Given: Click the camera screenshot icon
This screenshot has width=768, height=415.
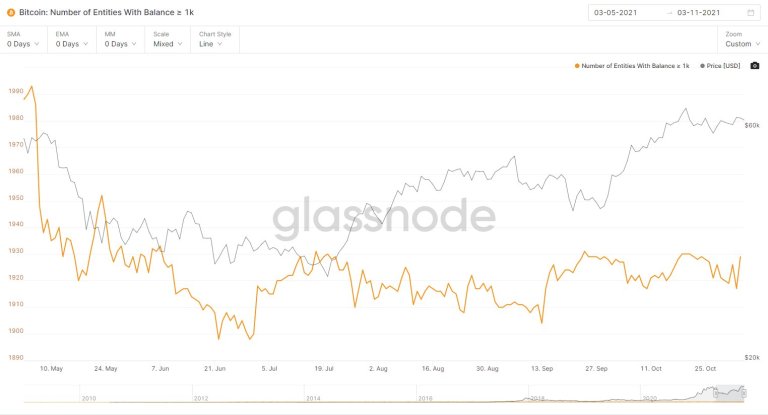Looking at the screenshot, I should tap(755, 66).
